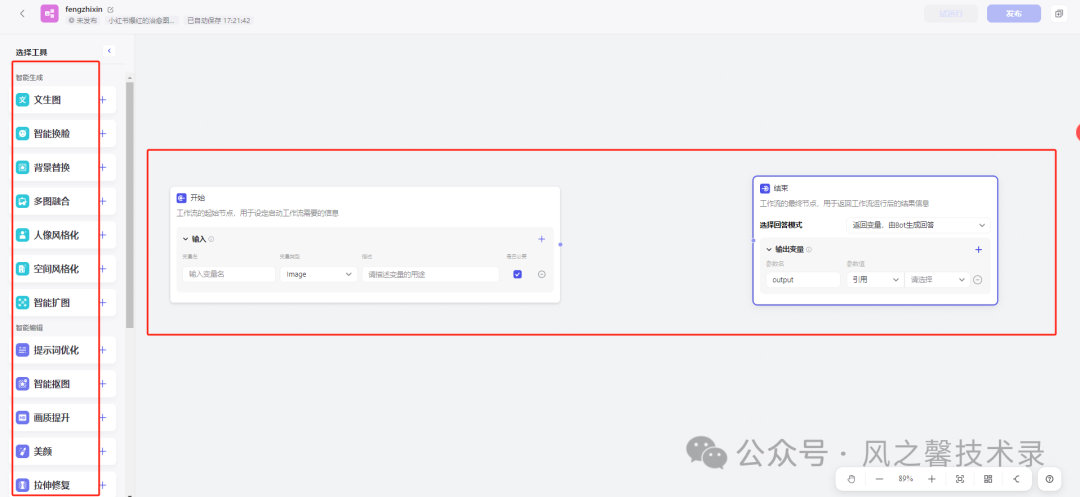Click the 请描述变量的用途 description field
The width and height of the screenshot is (1080, 497).
pos(430,274)
